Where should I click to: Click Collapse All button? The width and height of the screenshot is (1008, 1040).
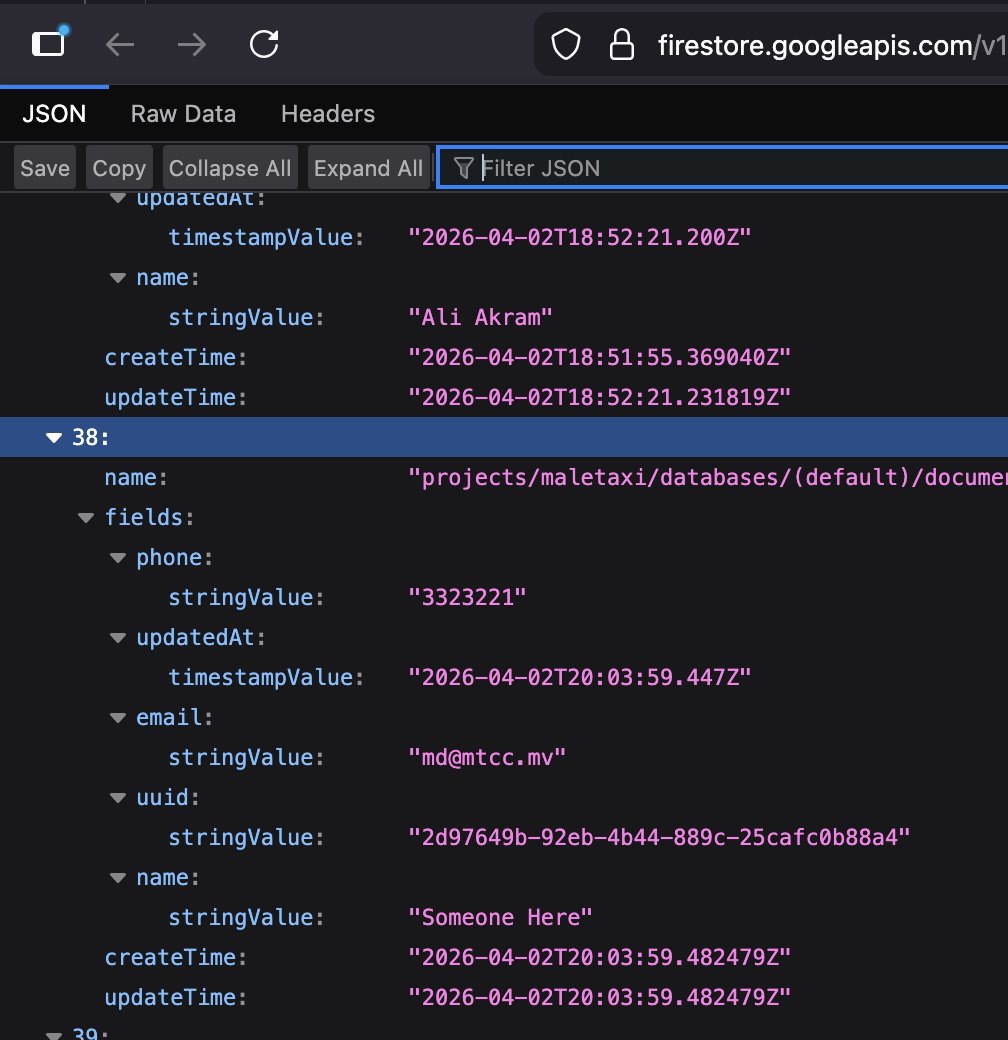(x=230, y=168)
